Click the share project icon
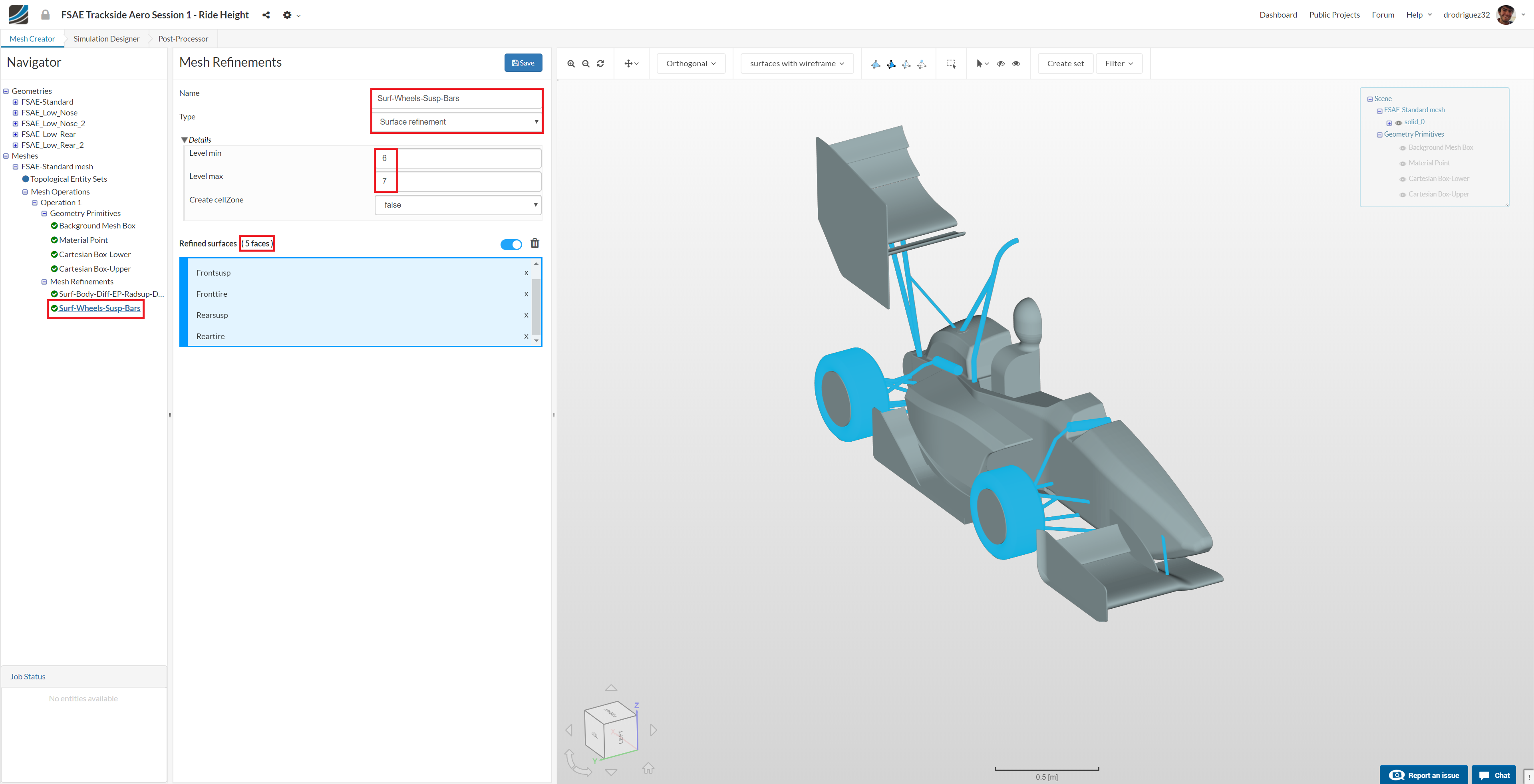This screenshot has width=1534, height=784. point(266,15)
